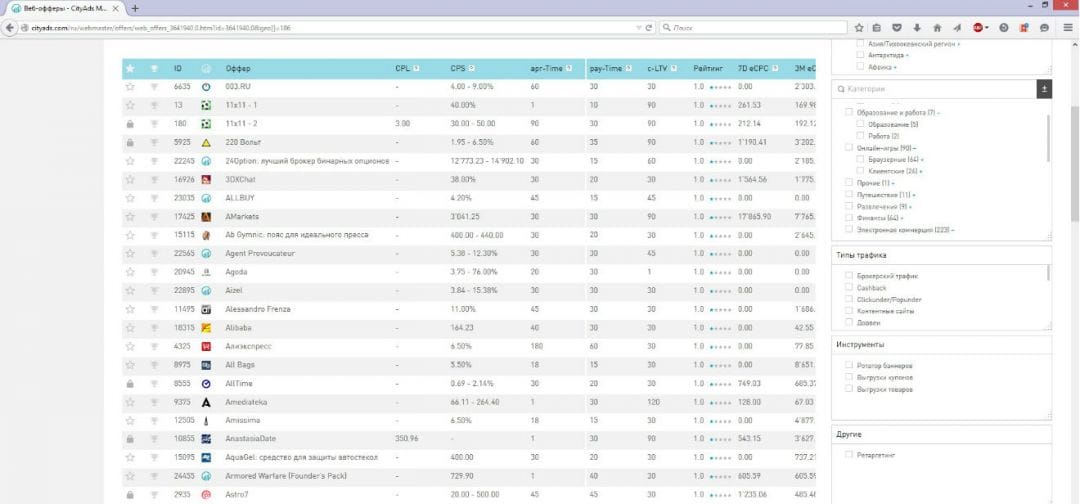
Task: Open the AnastasiaDate offer link
Action: (251, 439)
